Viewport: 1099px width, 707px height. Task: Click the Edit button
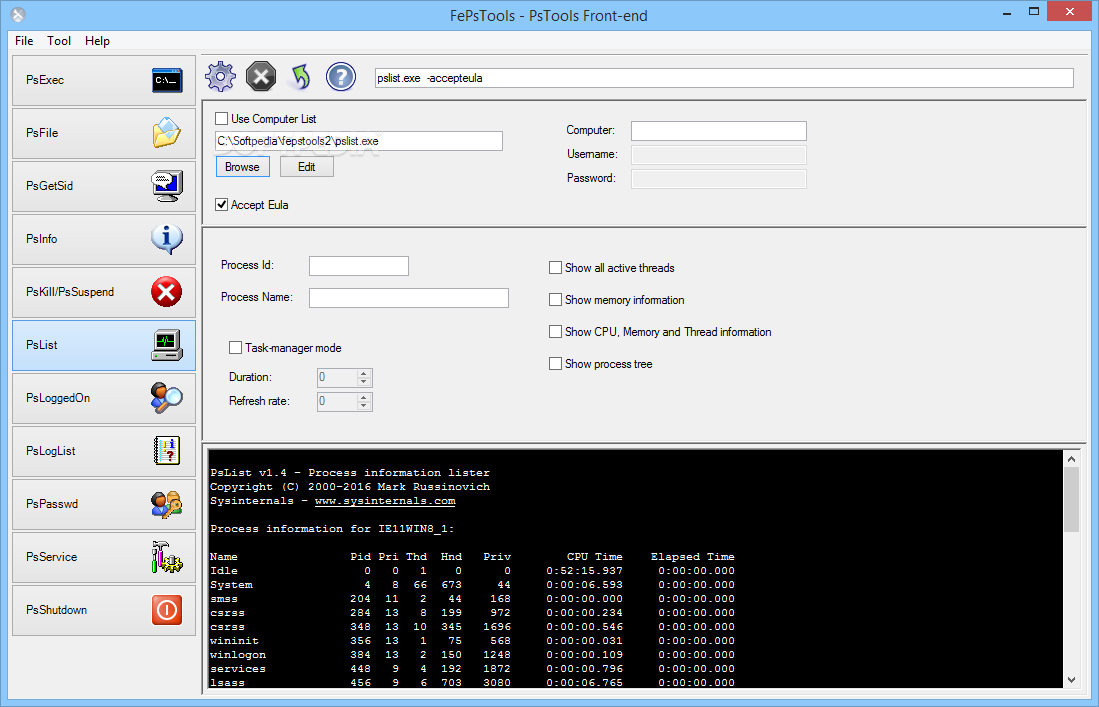[x=306, y=167]
